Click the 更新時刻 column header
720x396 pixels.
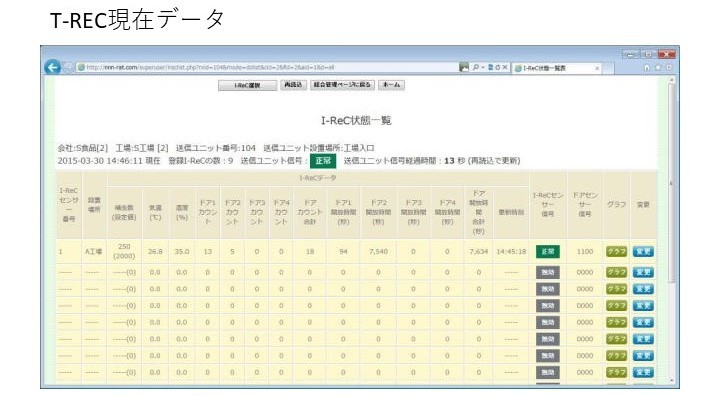pos(511,212)
